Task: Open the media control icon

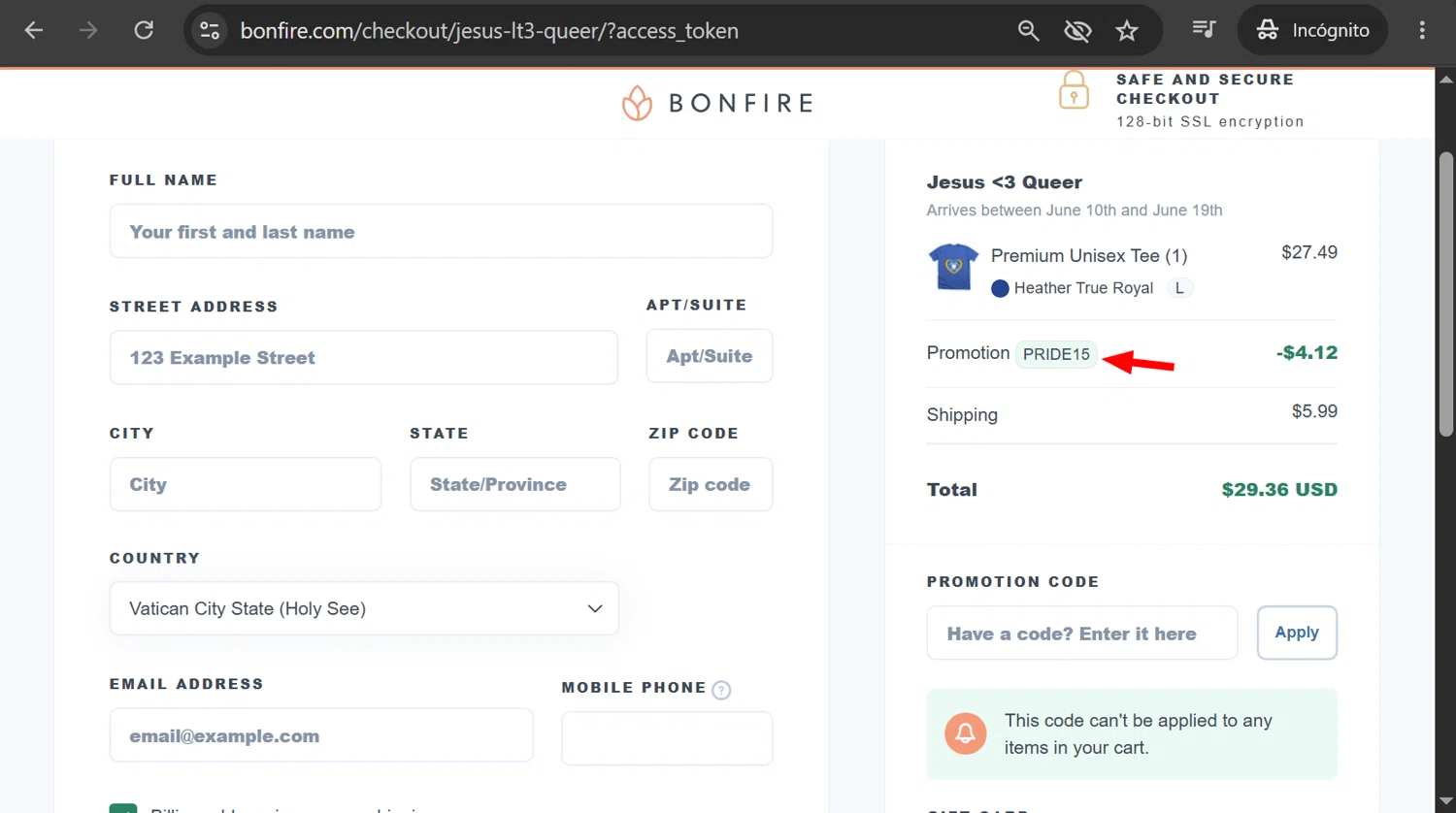Action: point(1204,30)
